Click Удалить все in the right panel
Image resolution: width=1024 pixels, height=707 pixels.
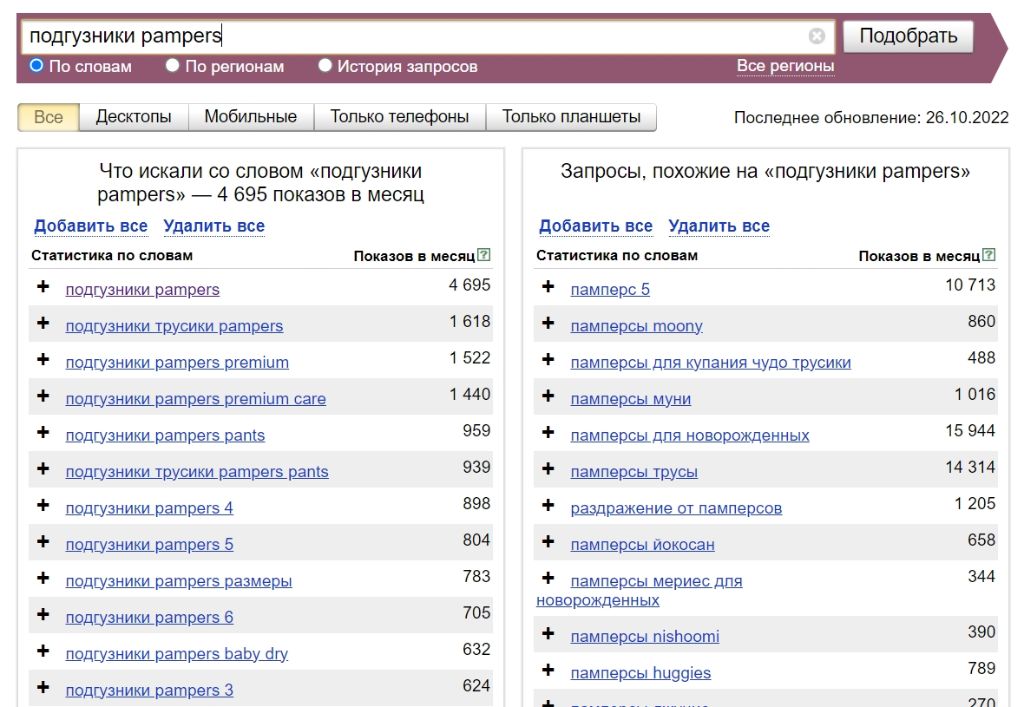(719, 226)
